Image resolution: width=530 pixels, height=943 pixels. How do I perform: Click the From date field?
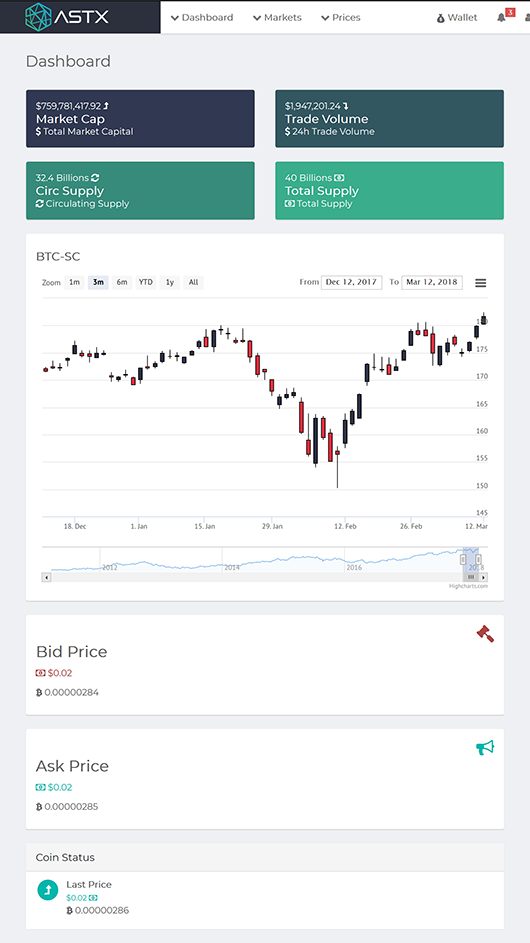pyautogui.click(x=351, y=282)
